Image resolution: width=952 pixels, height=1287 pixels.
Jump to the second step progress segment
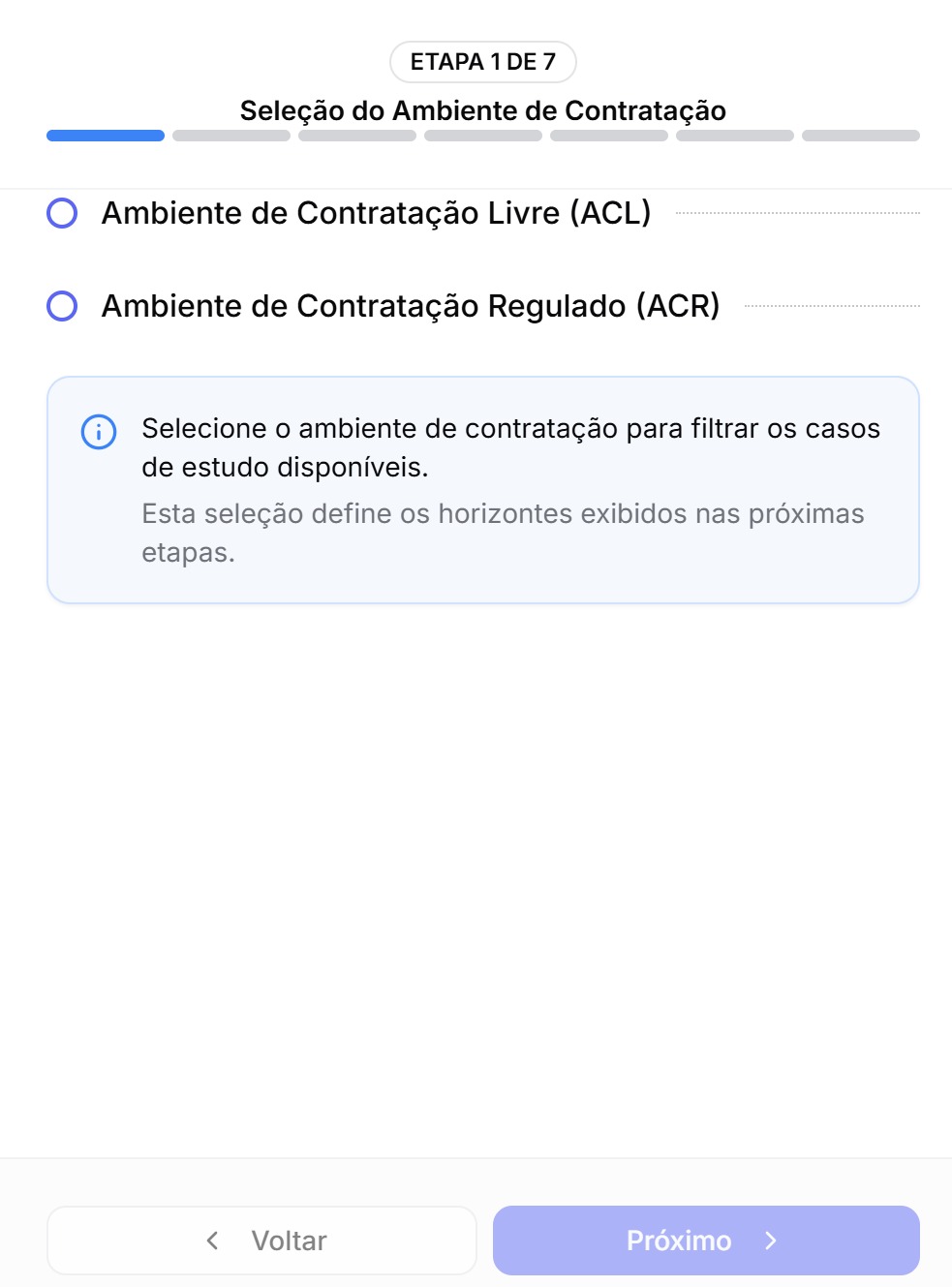[231, 136]
